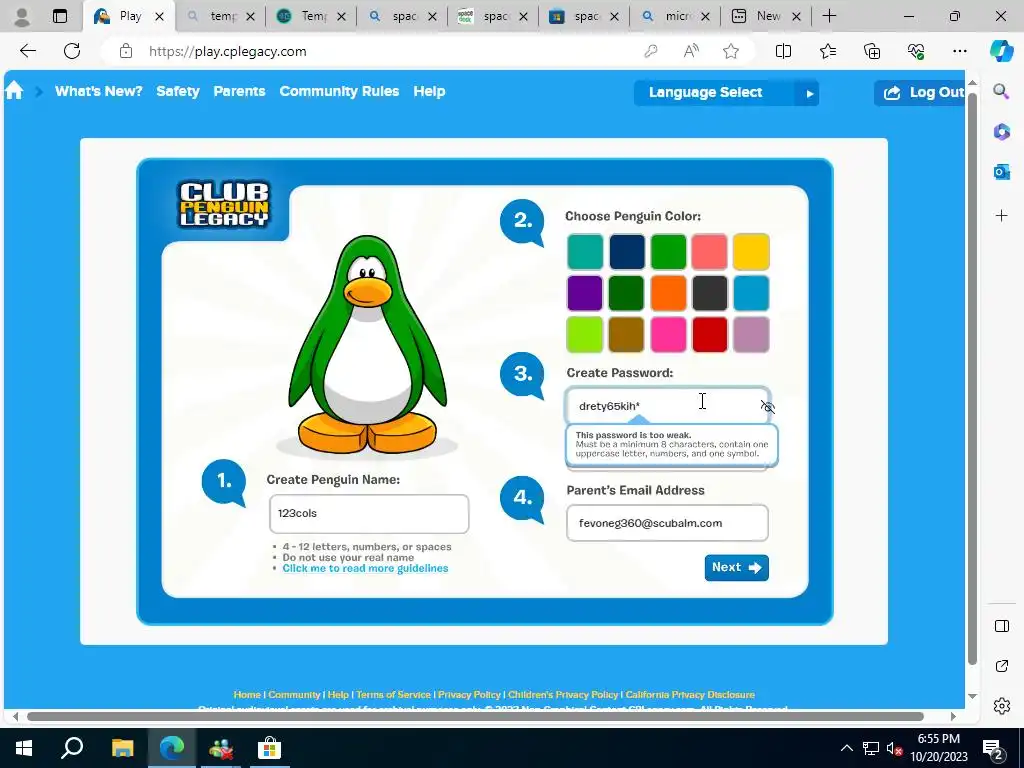1024x768 pixels.
Task: Open Edge Settings and more menu
Action: [959, 51]
